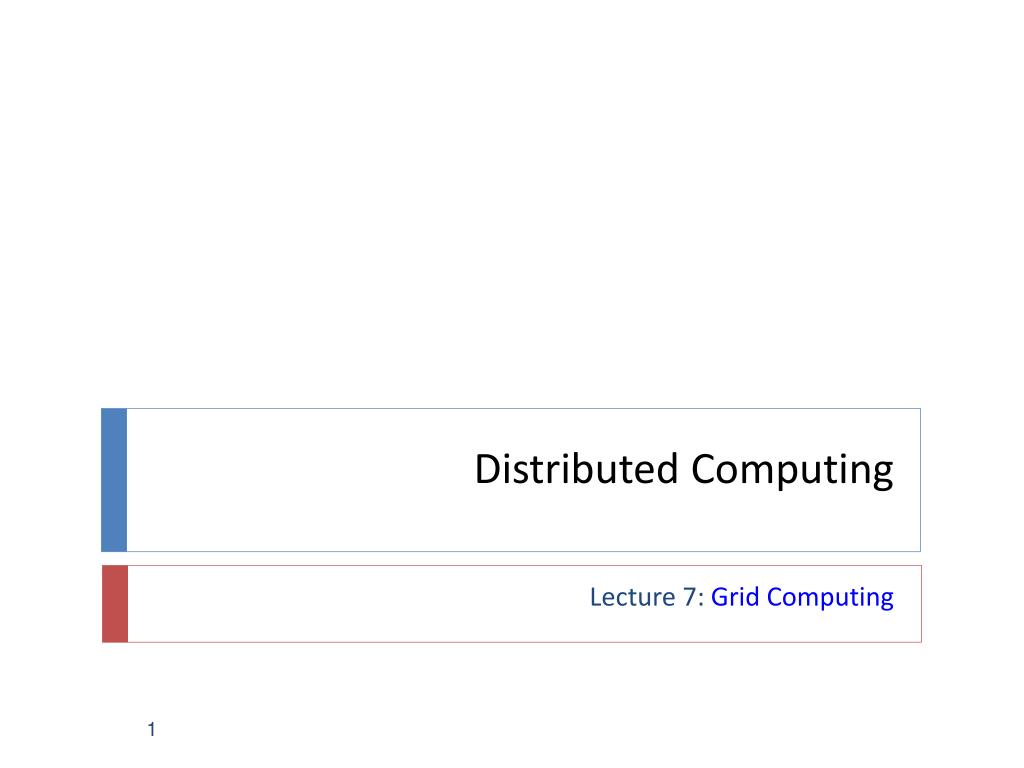
Task: Click the 'Distributed Computing' title text
Action: pyautogui.click(x=684, y=470)
